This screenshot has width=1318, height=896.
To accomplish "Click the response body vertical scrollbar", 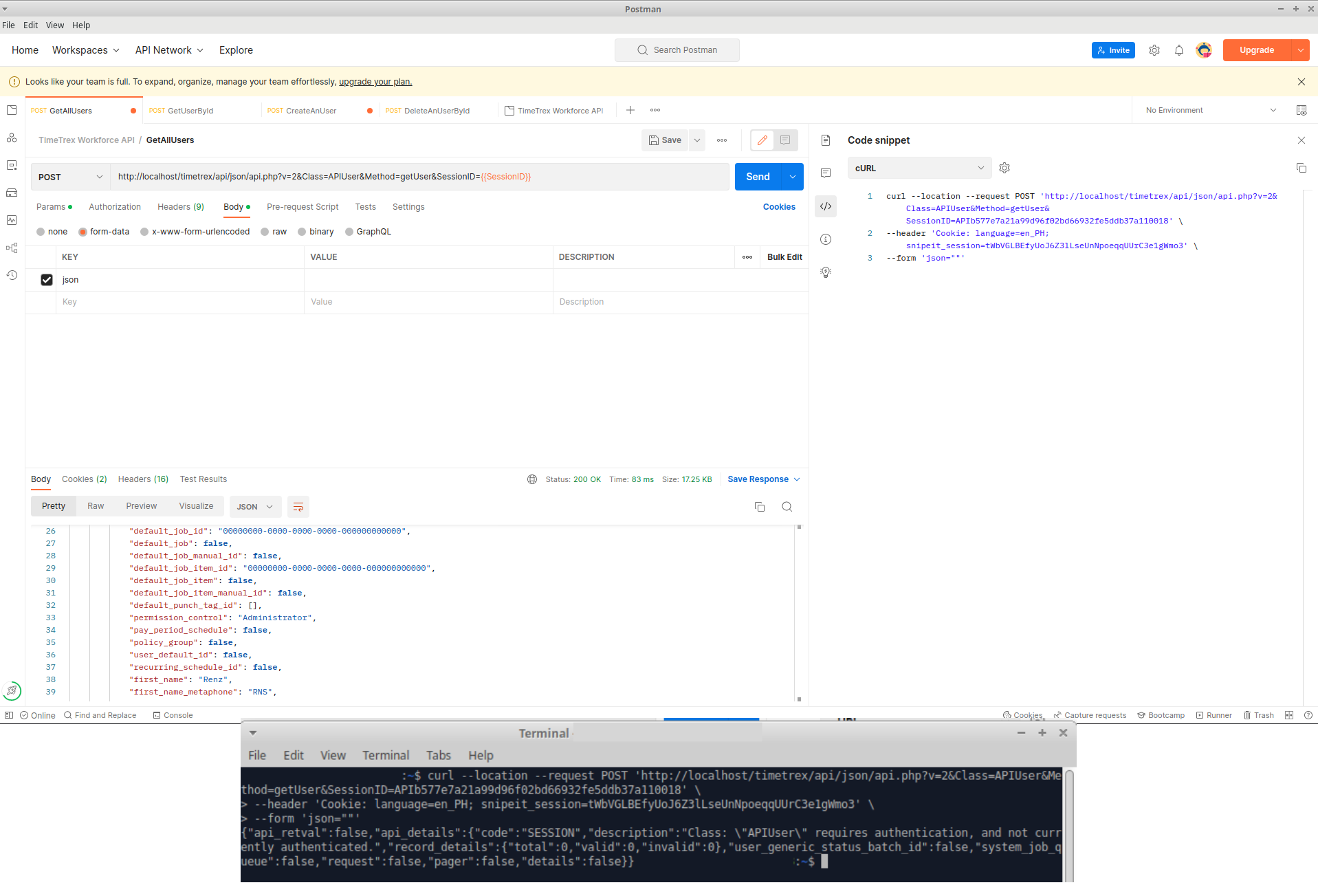I will tap(799, 612).
